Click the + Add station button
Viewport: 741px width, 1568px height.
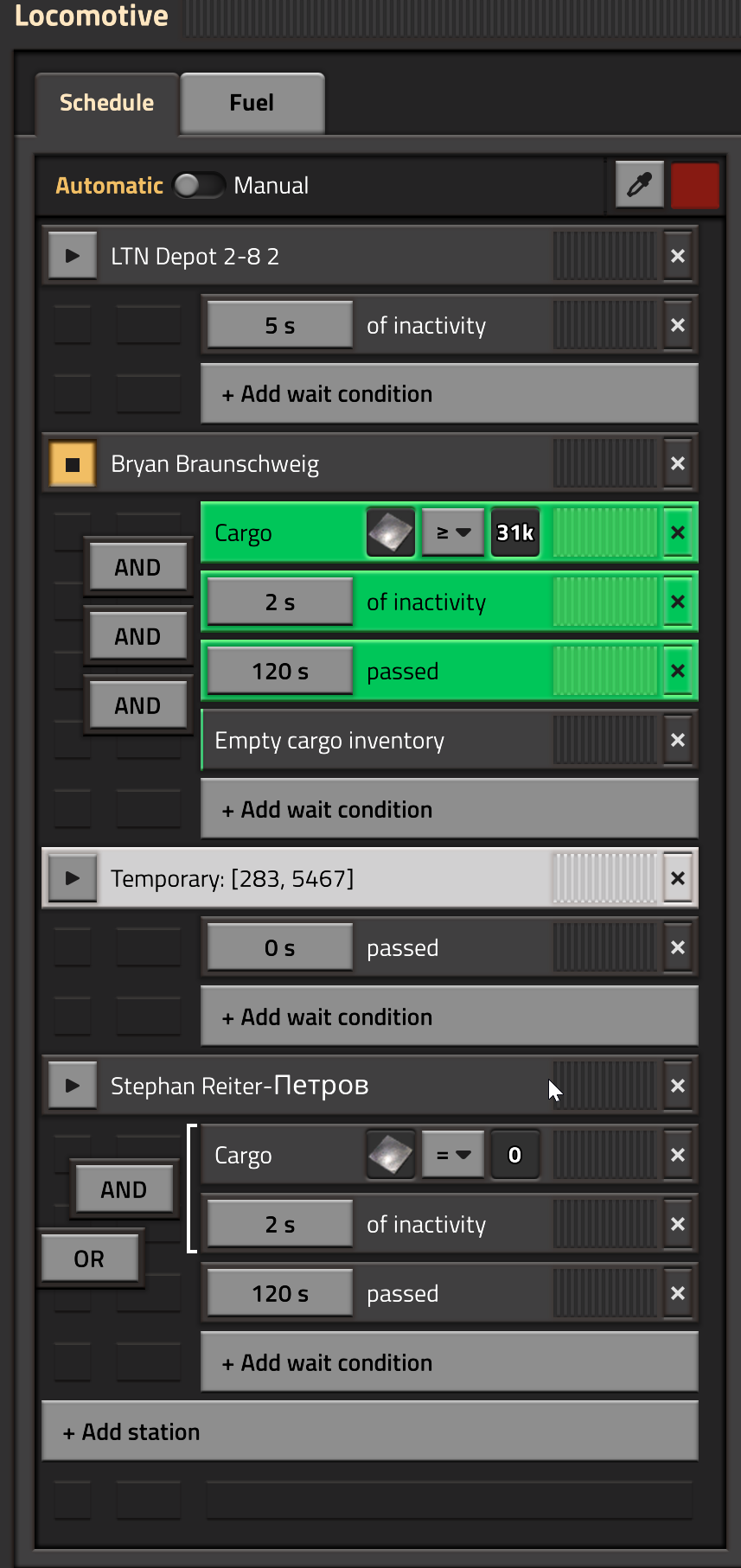[x=369, y=1431]
